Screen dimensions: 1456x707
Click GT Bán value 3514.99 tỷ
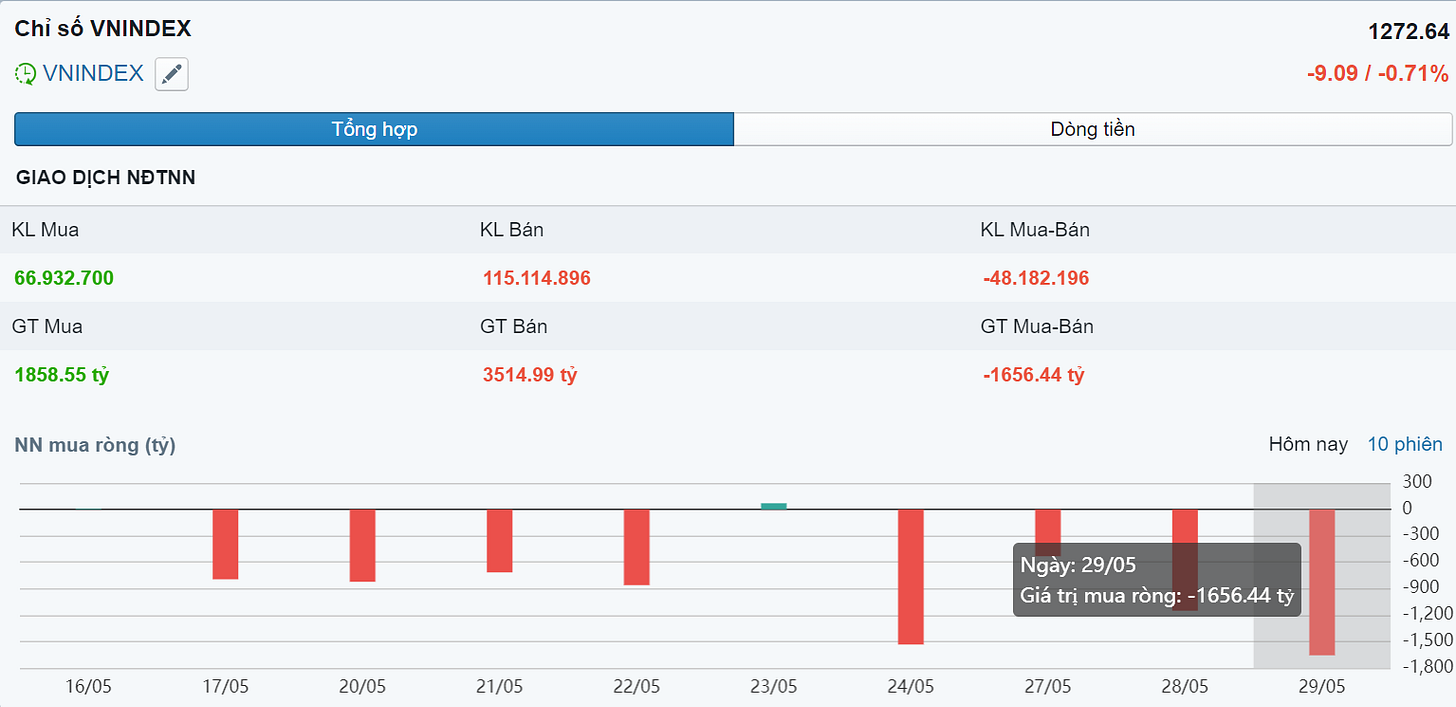[x=530, y=375]
